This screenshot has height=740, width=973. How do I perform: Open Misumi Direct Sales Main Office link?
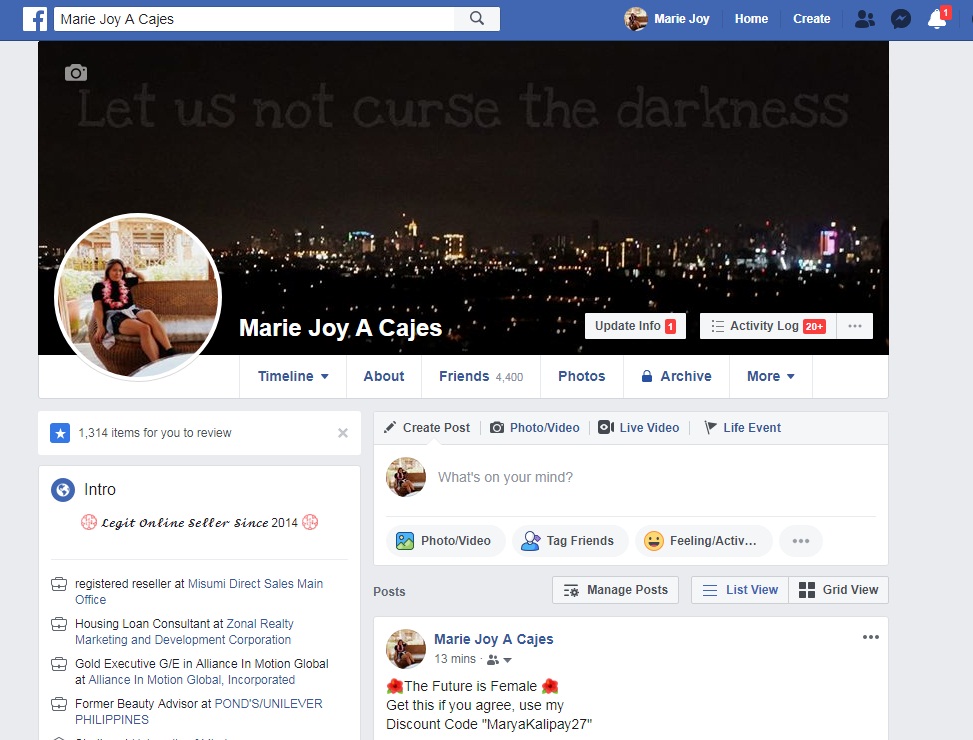coord(199,592)
